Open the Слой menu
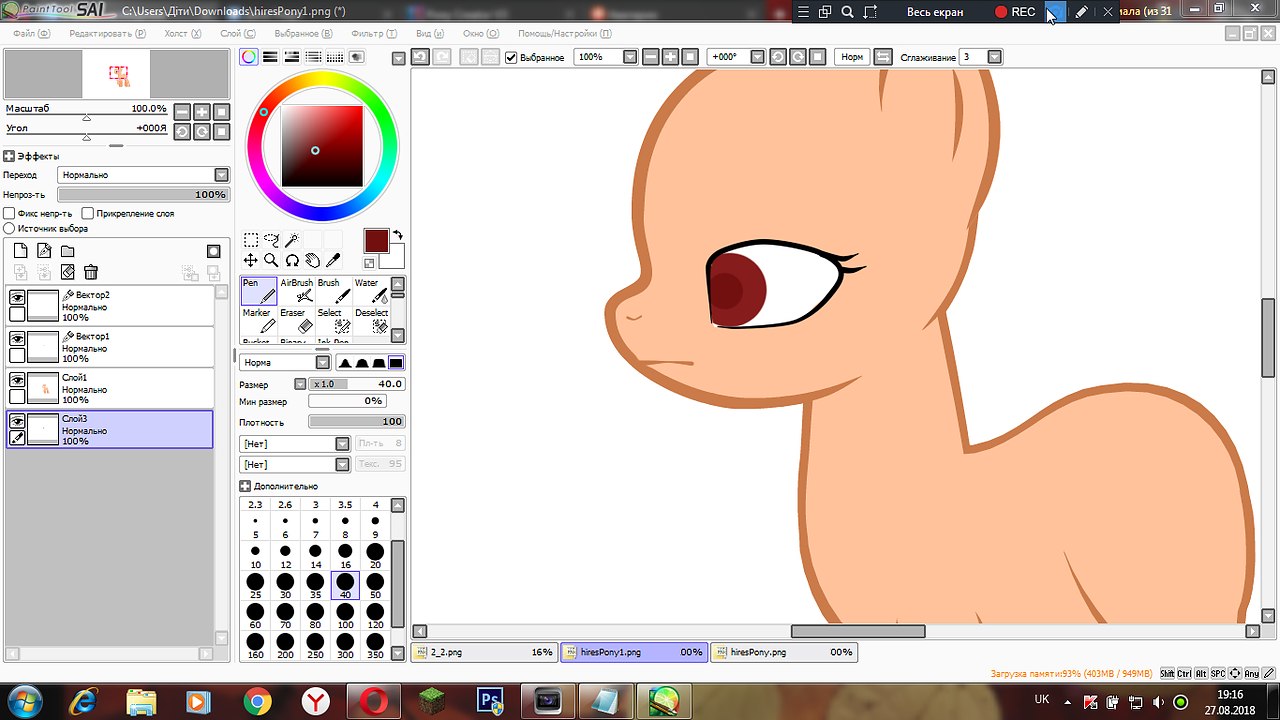1280x720 pixels. point(237,33)
